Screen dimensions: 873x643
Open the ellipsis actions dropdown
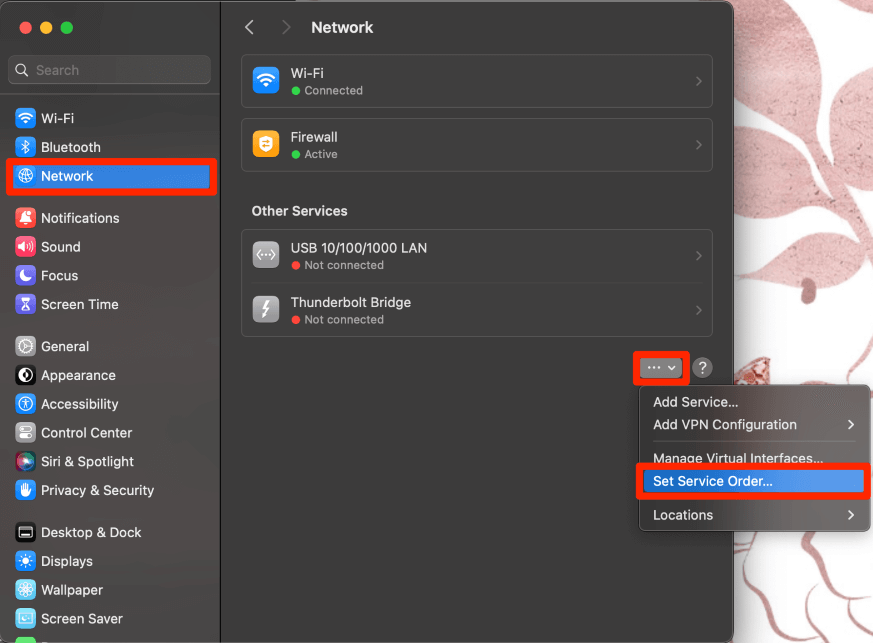[x=662, y=368]
